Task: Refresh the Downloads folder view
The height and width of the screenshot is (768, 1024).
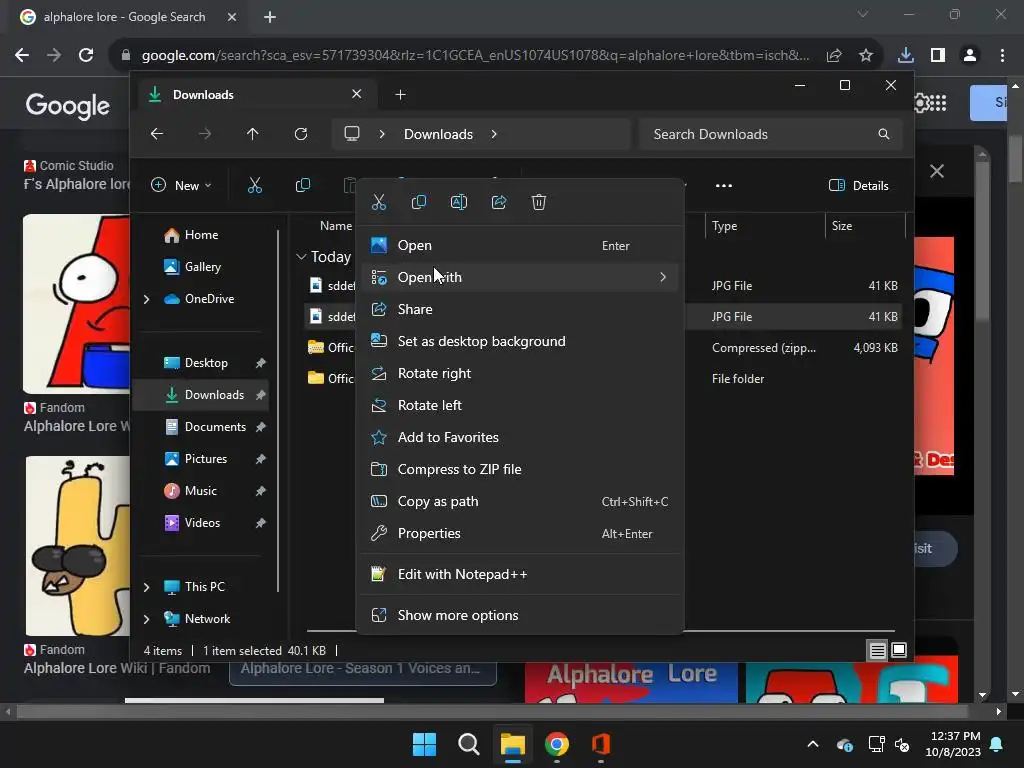Action: pos(300,134)
